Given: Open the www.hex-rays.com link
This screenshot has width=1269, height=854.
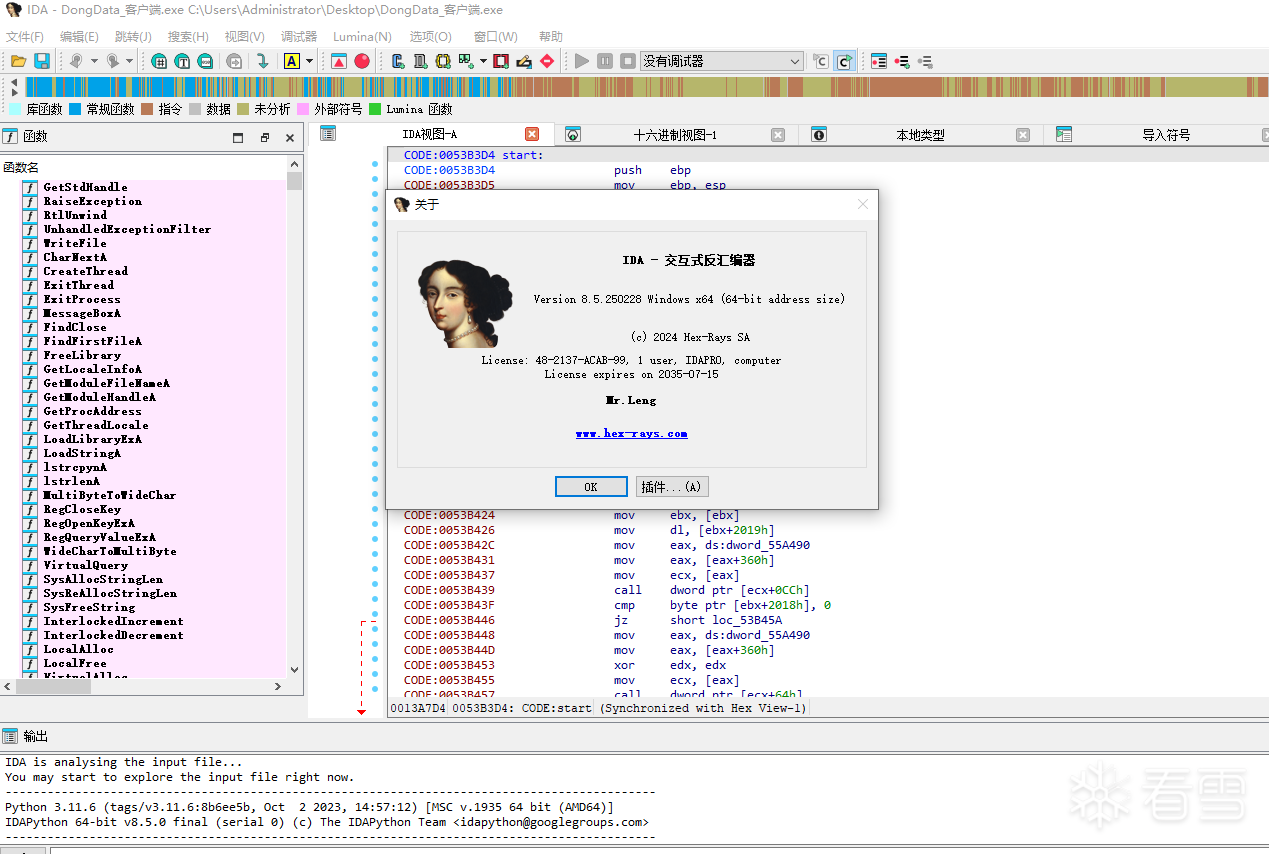Looking at the screenshot, I should tap(631, 433).
